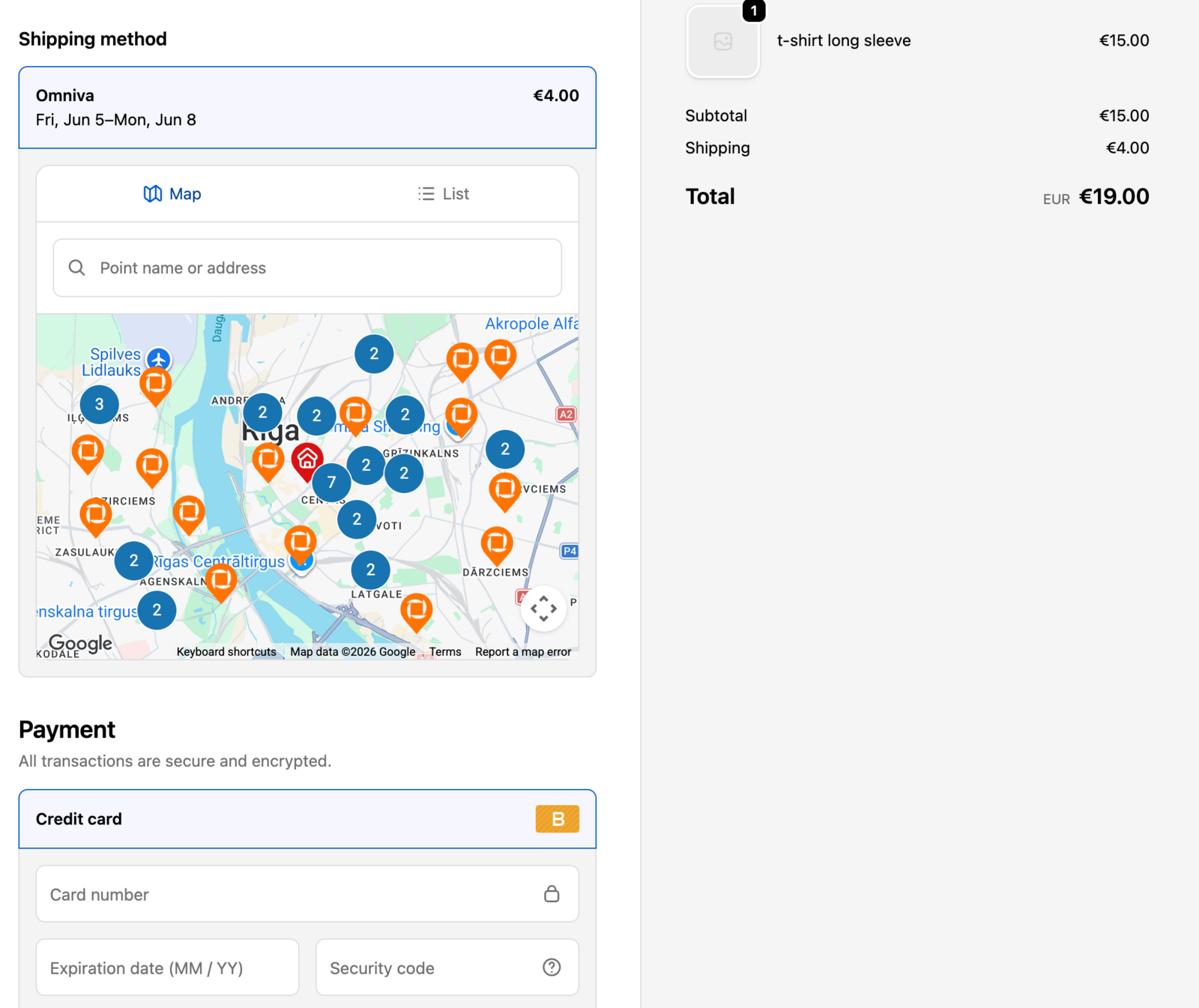
Task: Click the orange marker right of ĀGENSKALNS label
Action: coord(221,582)
